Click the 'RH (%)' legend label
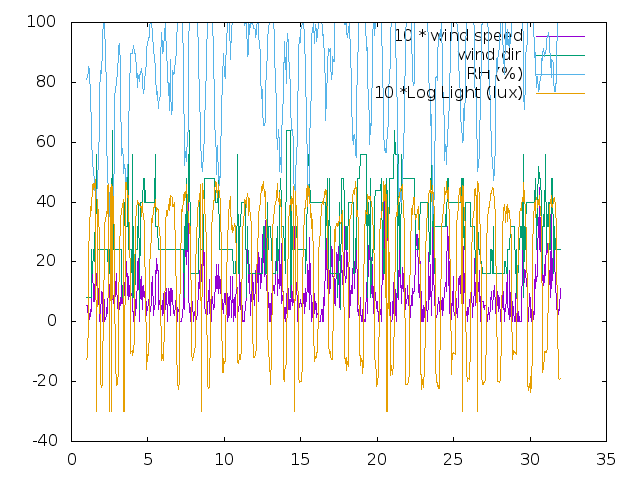This screenshot has width=640, height=480. click(495, 74)
